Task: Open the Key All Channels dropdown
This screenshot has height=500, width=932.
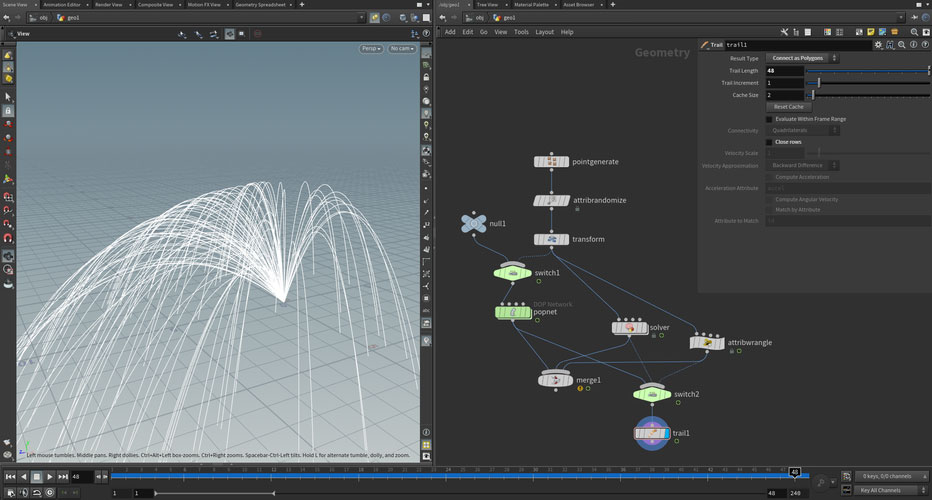Action: pos(891,490)
